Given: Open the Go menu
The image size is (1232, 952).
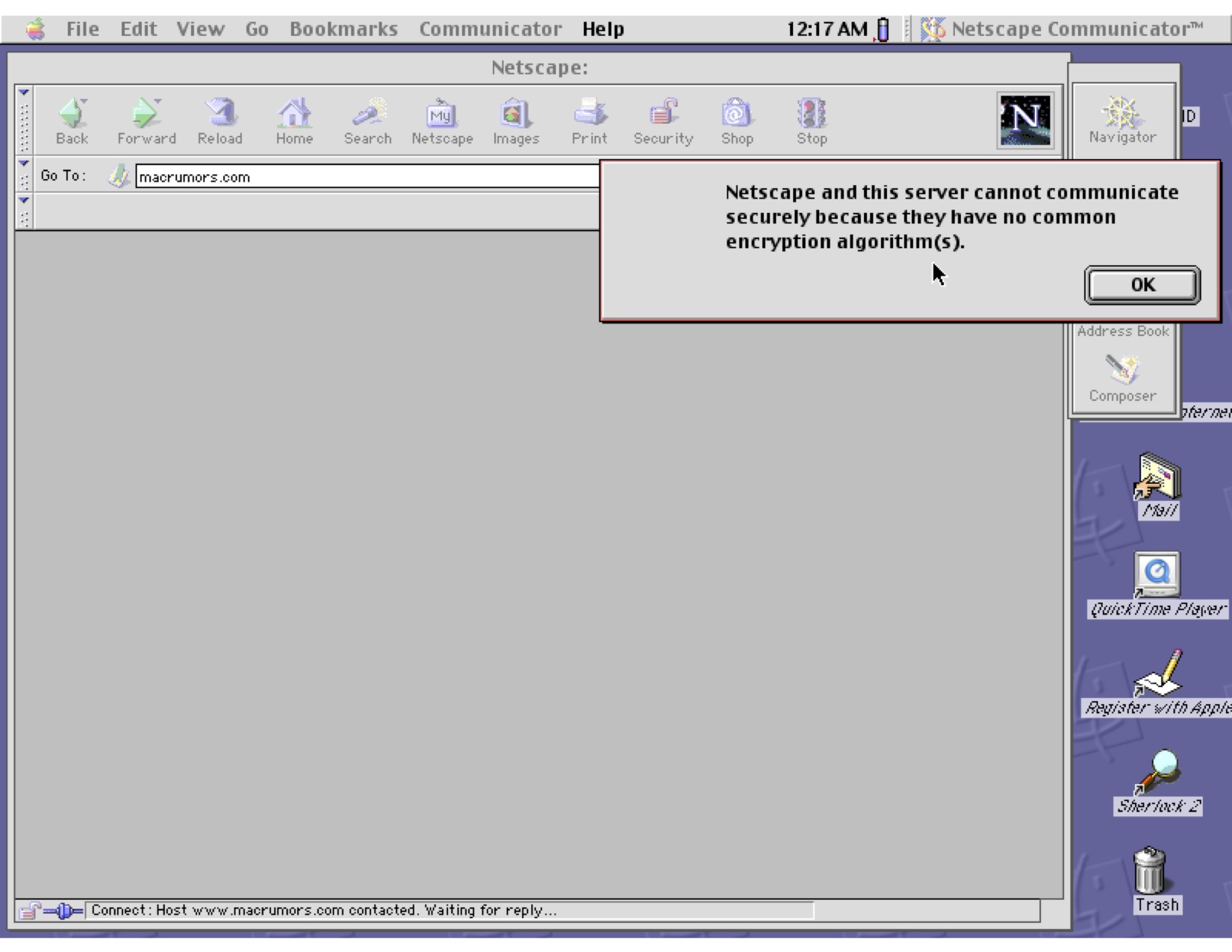Looking at the screenshot, I should (x=257, y=29).
